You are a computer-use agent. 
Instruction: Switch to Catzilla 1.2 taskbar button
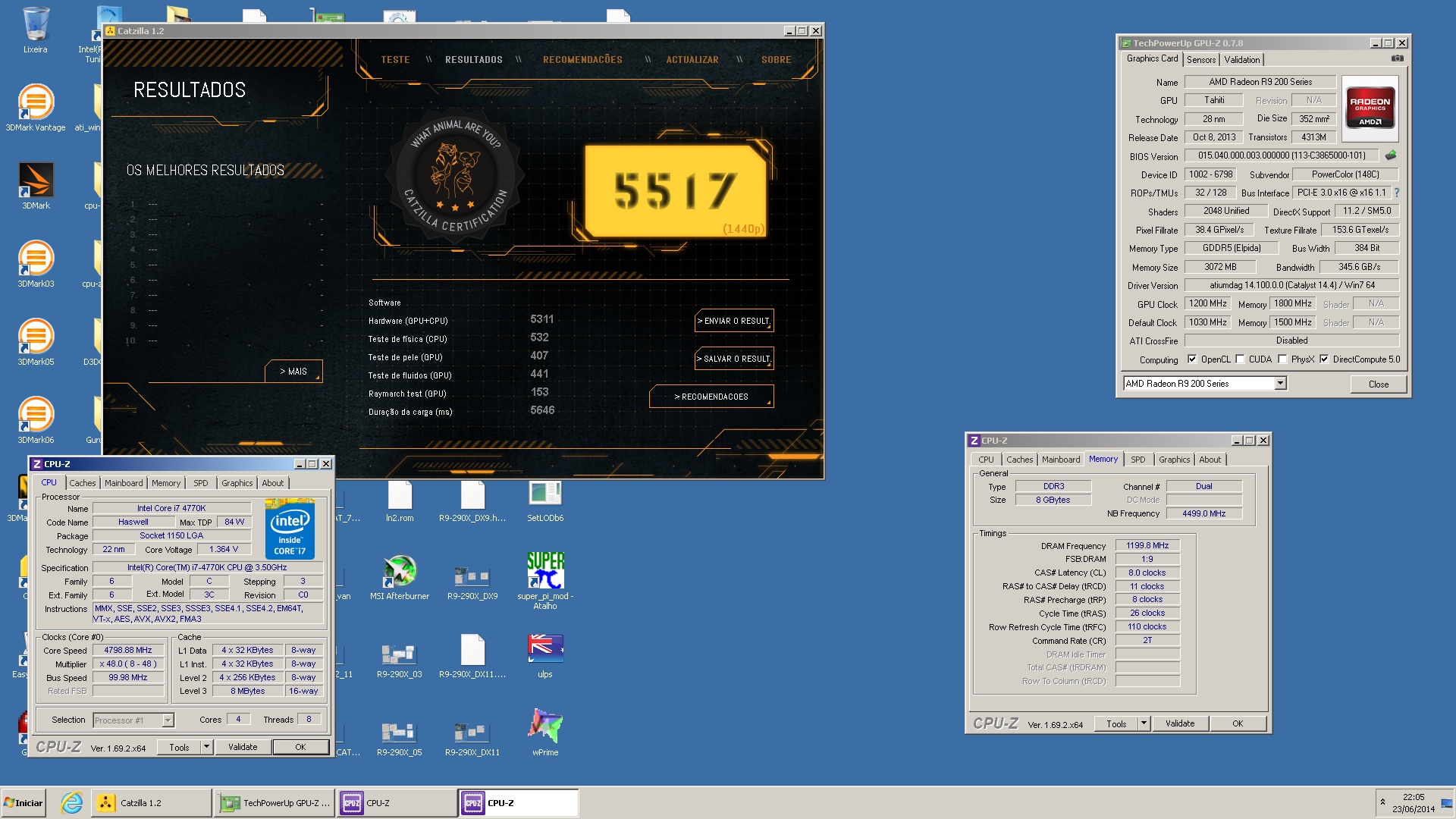coord(151,803)
